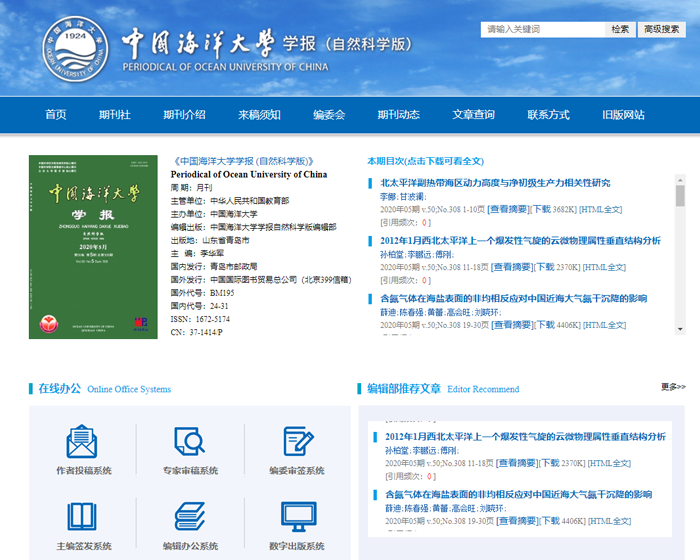Click author 孙柏堂 in 本期目次 list
The width and height of the screenshot is (700, 560).
coord(392,255)
